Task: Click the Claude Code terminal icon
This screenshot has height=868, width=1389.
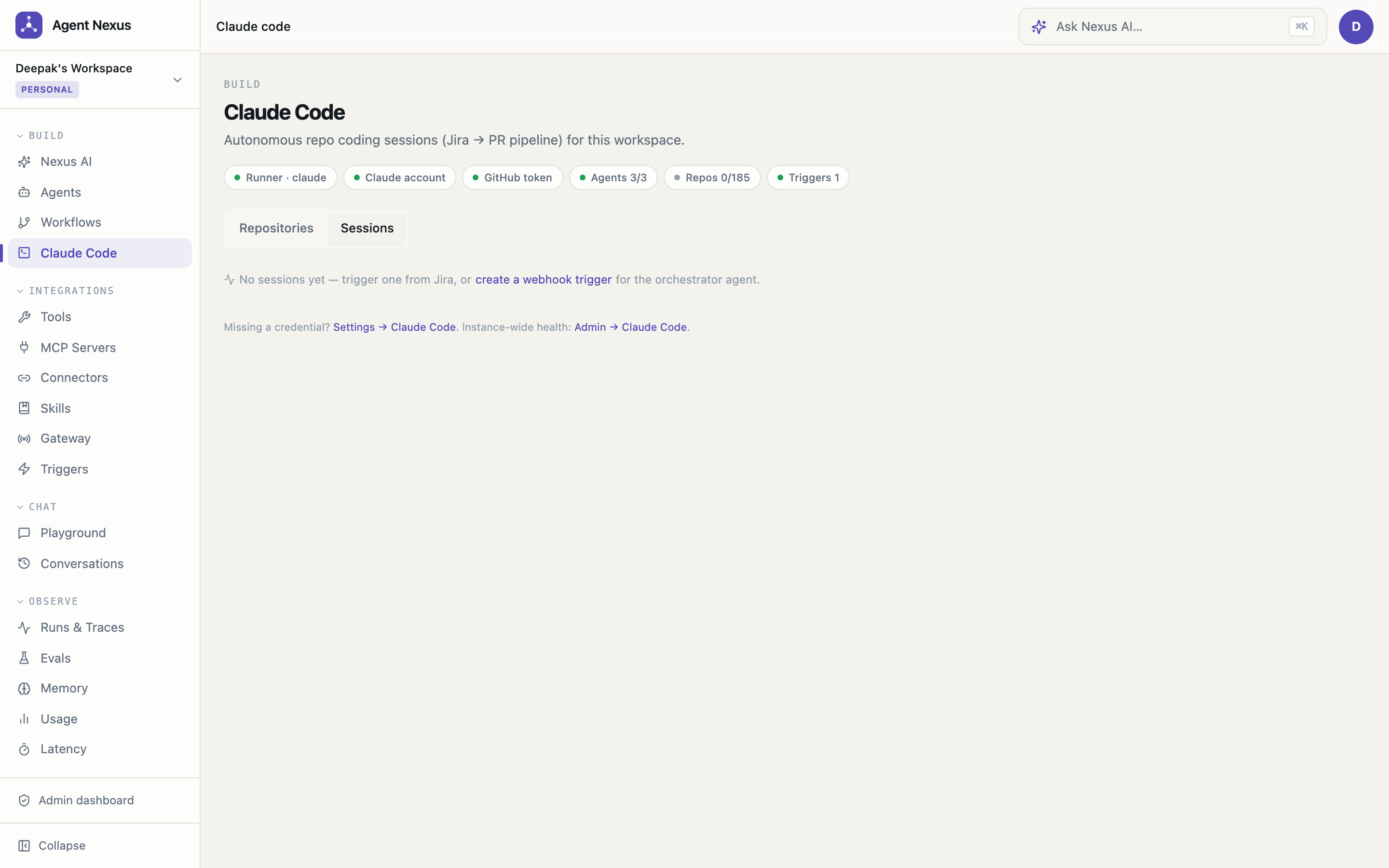Action: pos(24,253)
